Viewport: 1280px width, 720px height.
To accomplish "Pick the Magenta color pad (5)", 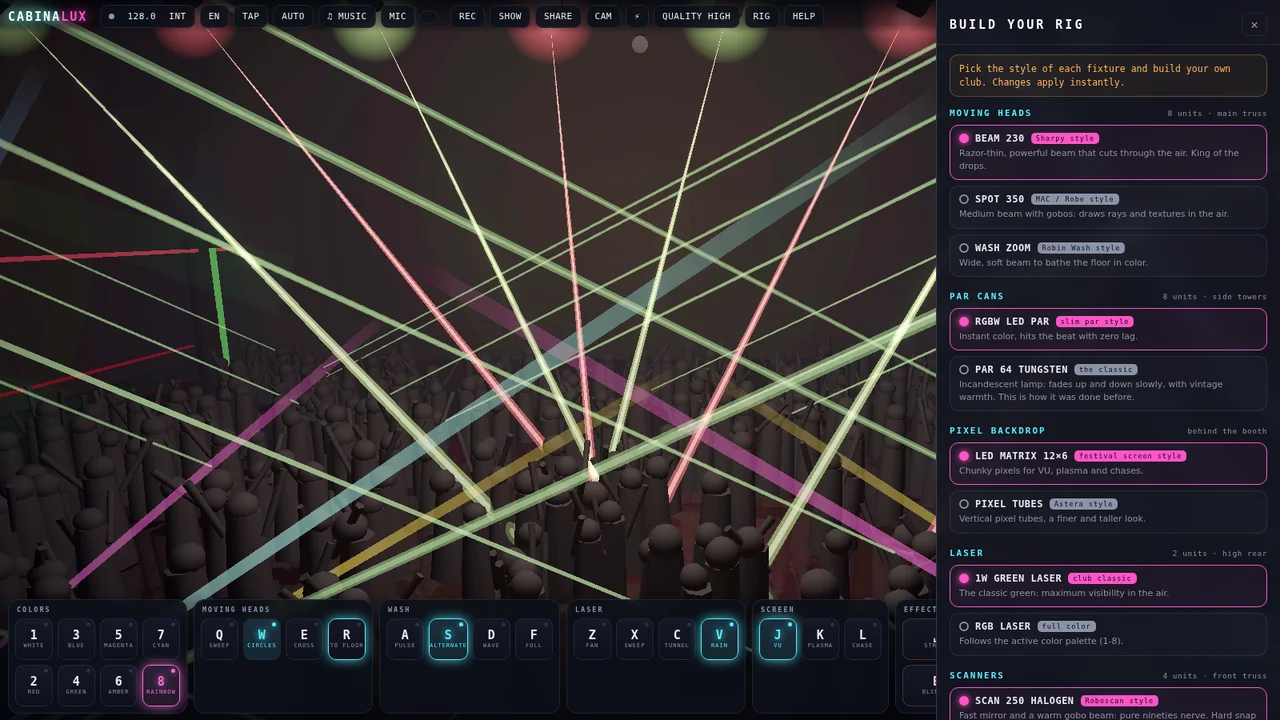I will coord(118,639).
